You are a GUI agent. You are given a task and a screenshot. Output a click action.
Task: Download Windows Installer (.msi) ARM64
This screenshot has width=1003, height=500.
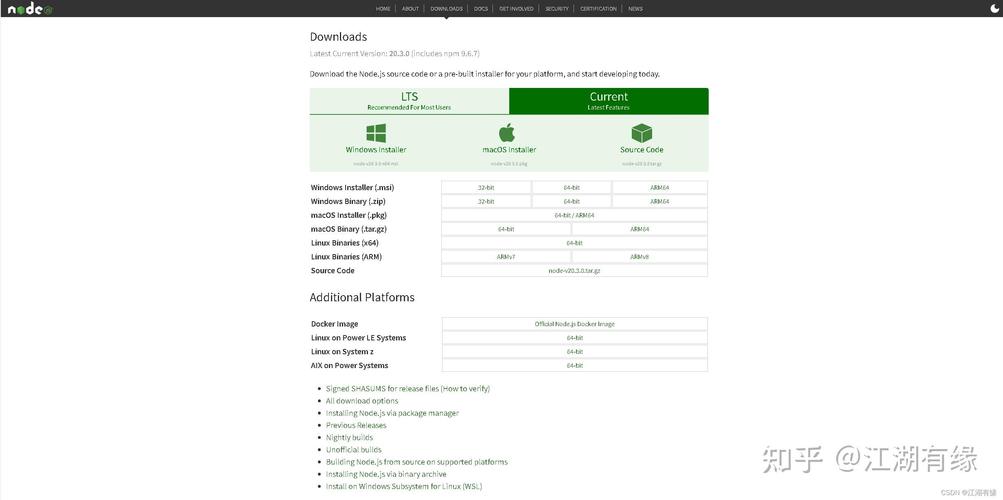point(659,187)
